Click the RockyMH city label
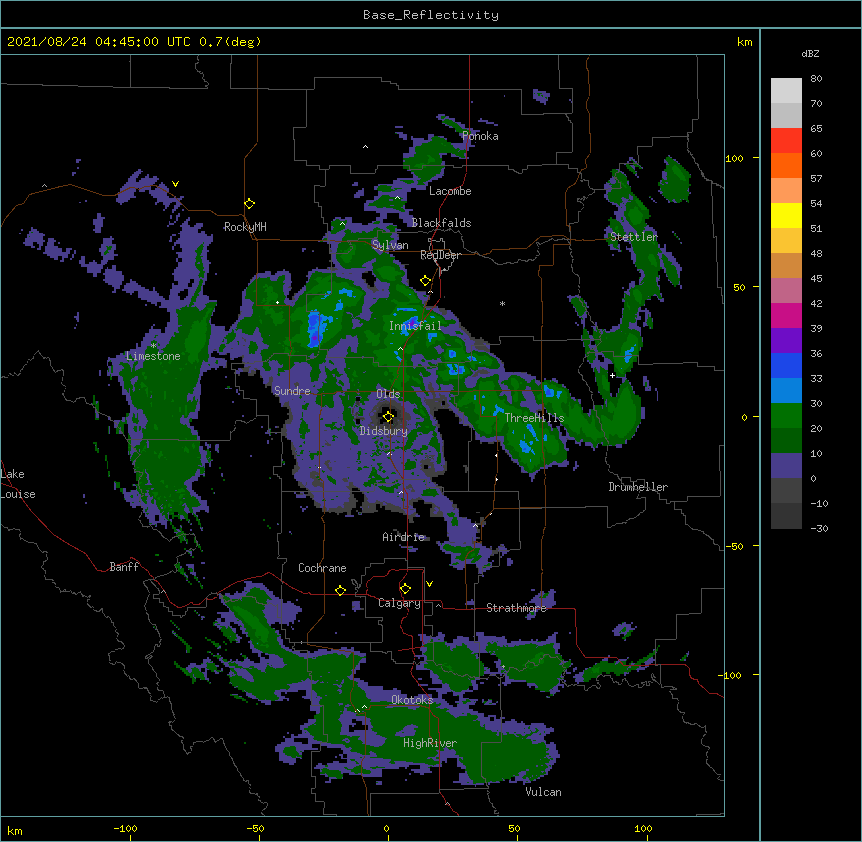The height and width of the screenshot is (842, 862). 245,227
